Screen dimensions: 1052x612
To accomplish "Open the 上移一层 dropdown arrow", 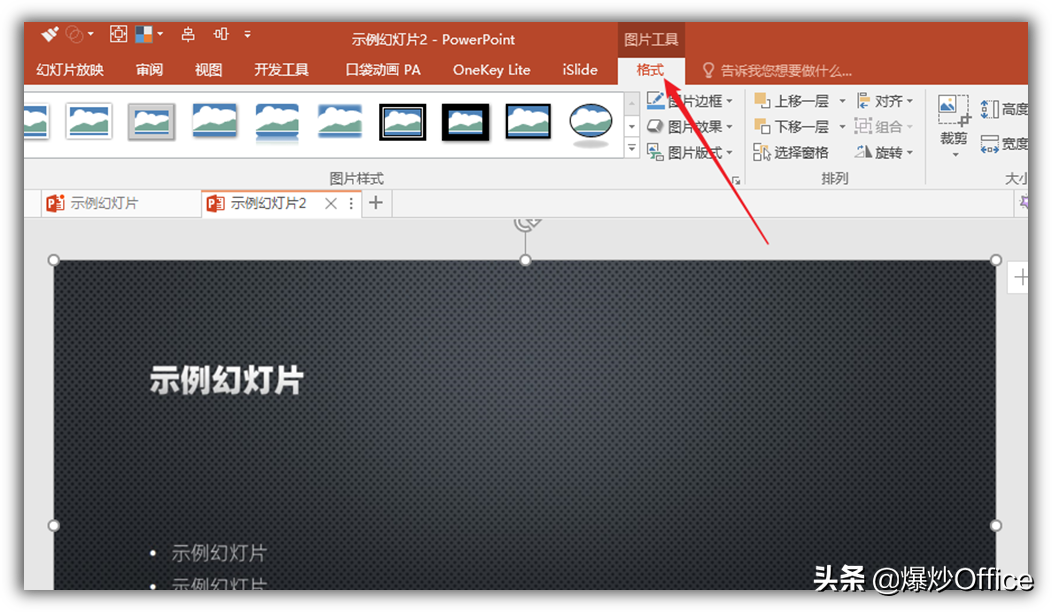I will [842, 101].
